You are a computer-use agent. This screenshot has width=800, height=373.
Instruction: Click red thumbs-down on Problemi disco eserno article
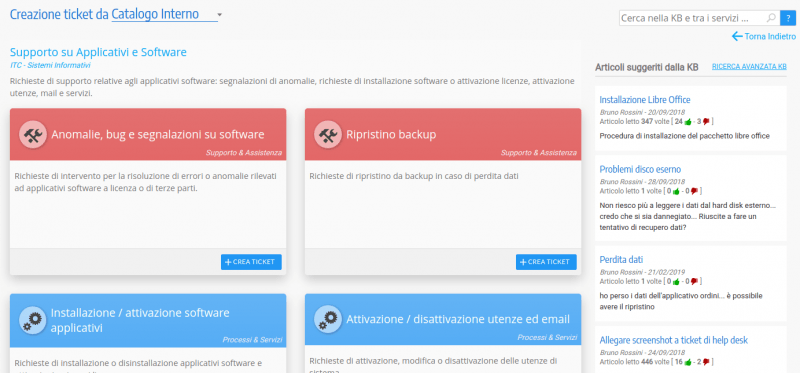pyautogui.click(x=694, y=191)
